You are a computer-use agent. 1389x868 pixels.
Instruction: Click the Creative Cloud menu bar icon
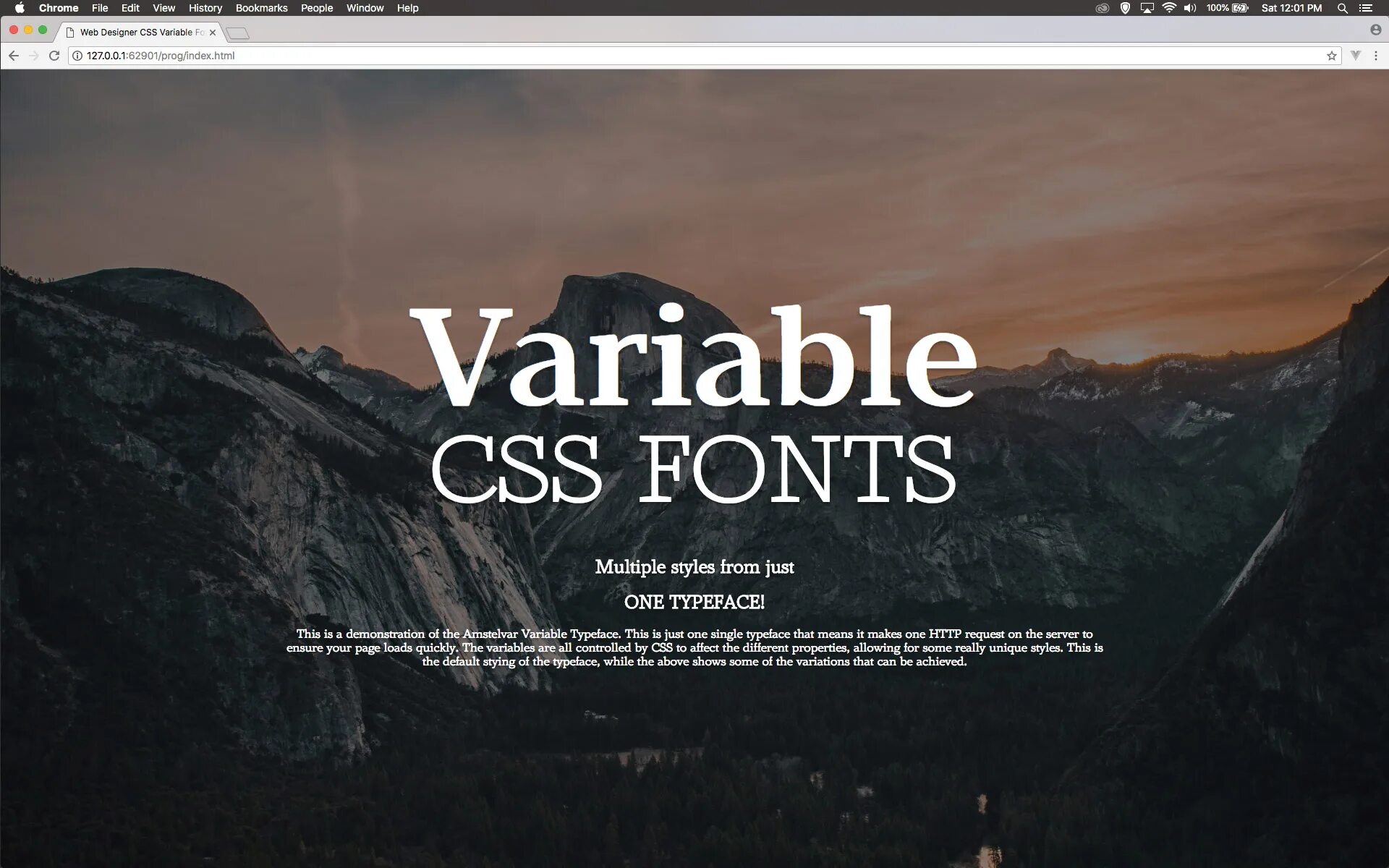pos(1101,8)
